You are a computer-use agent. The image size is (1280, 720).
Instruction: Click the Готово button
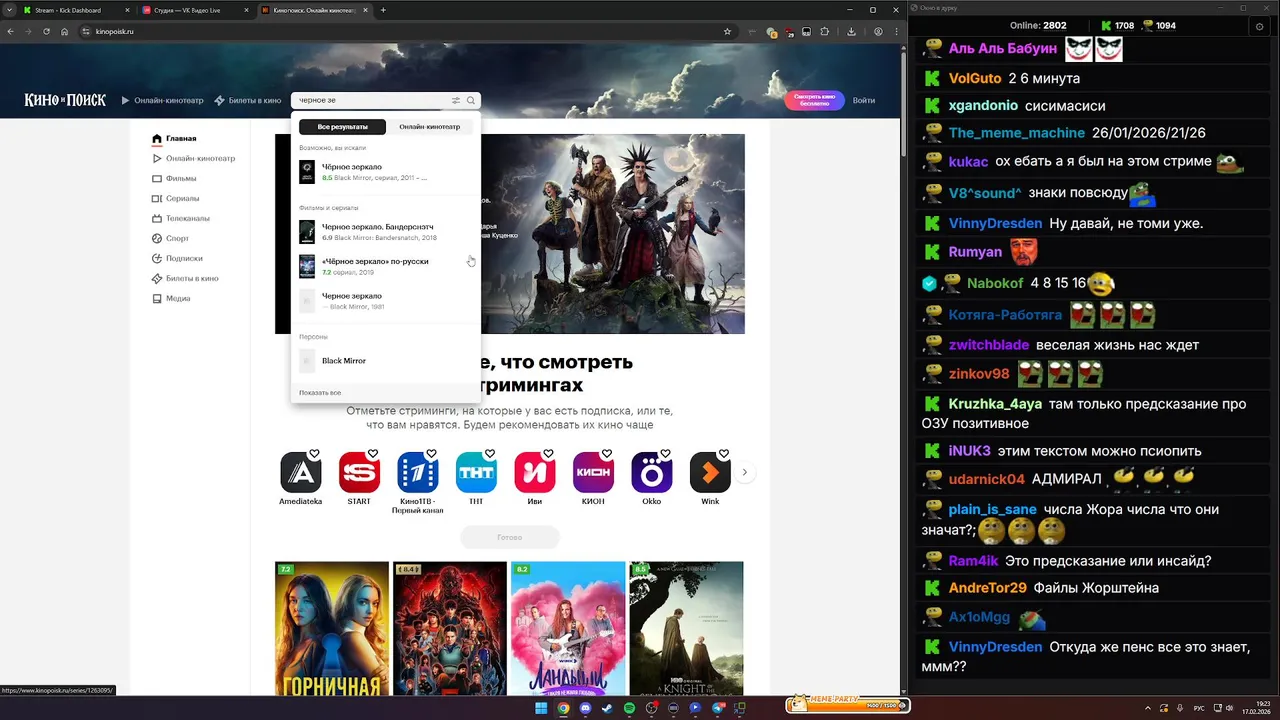pos(510,537)
